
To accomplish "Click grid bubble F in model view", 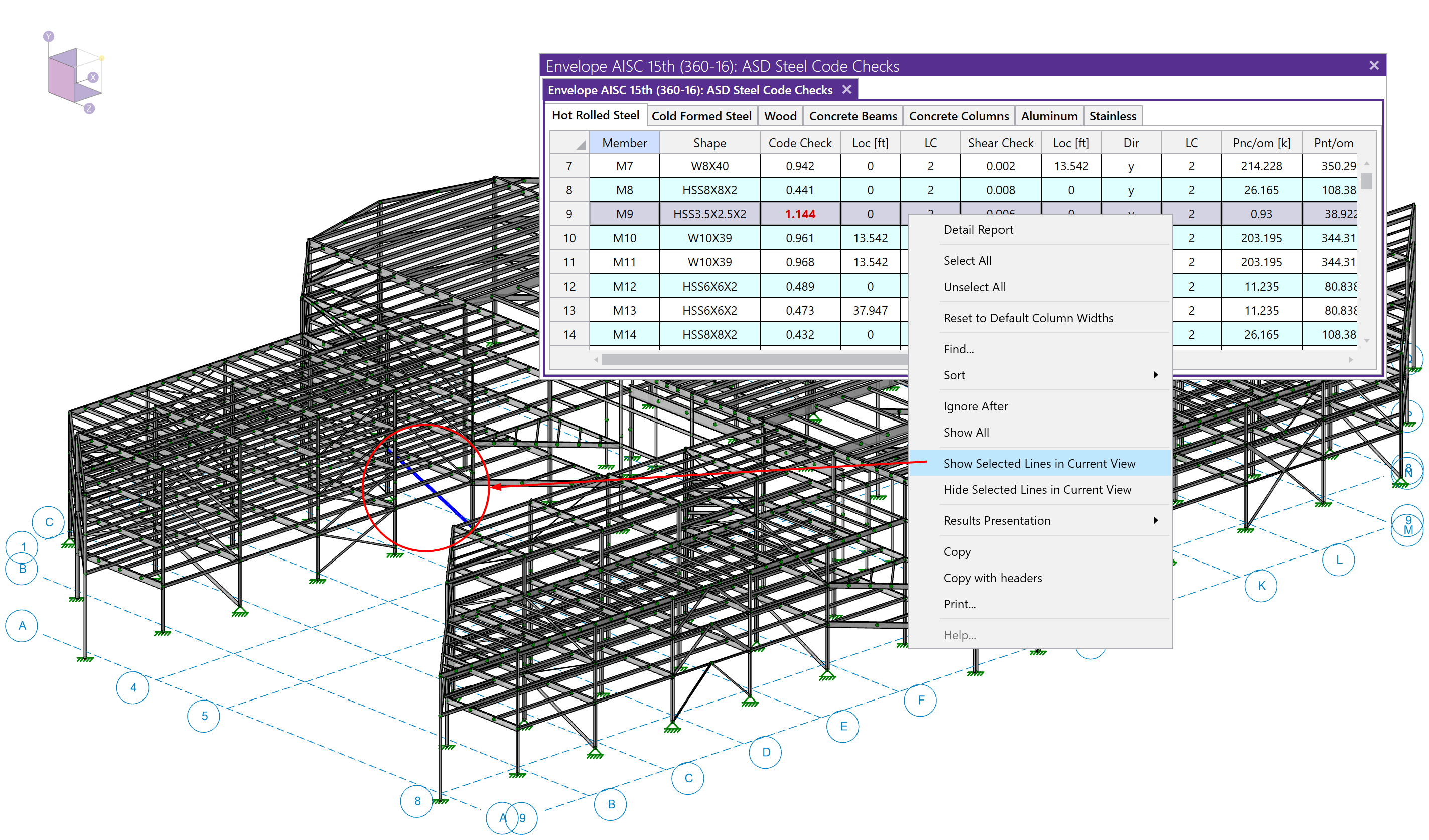I will [920, 699].
